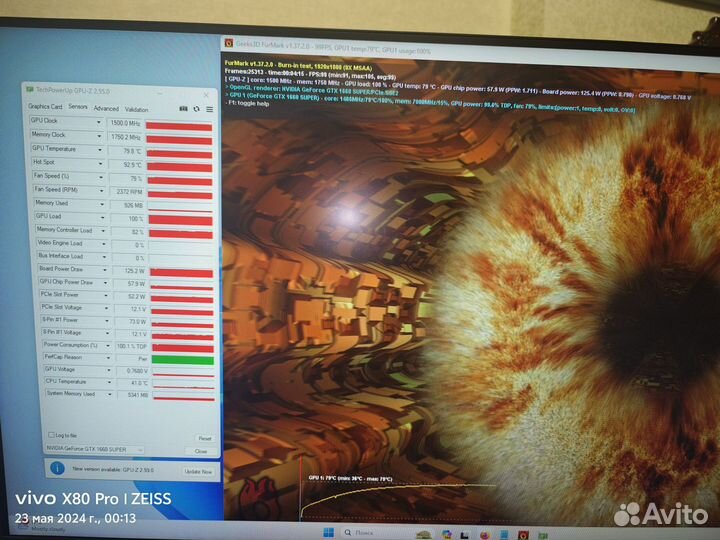Click the Reset button in GPU-Z
720x540 pixels.
[x=204, y=439]
